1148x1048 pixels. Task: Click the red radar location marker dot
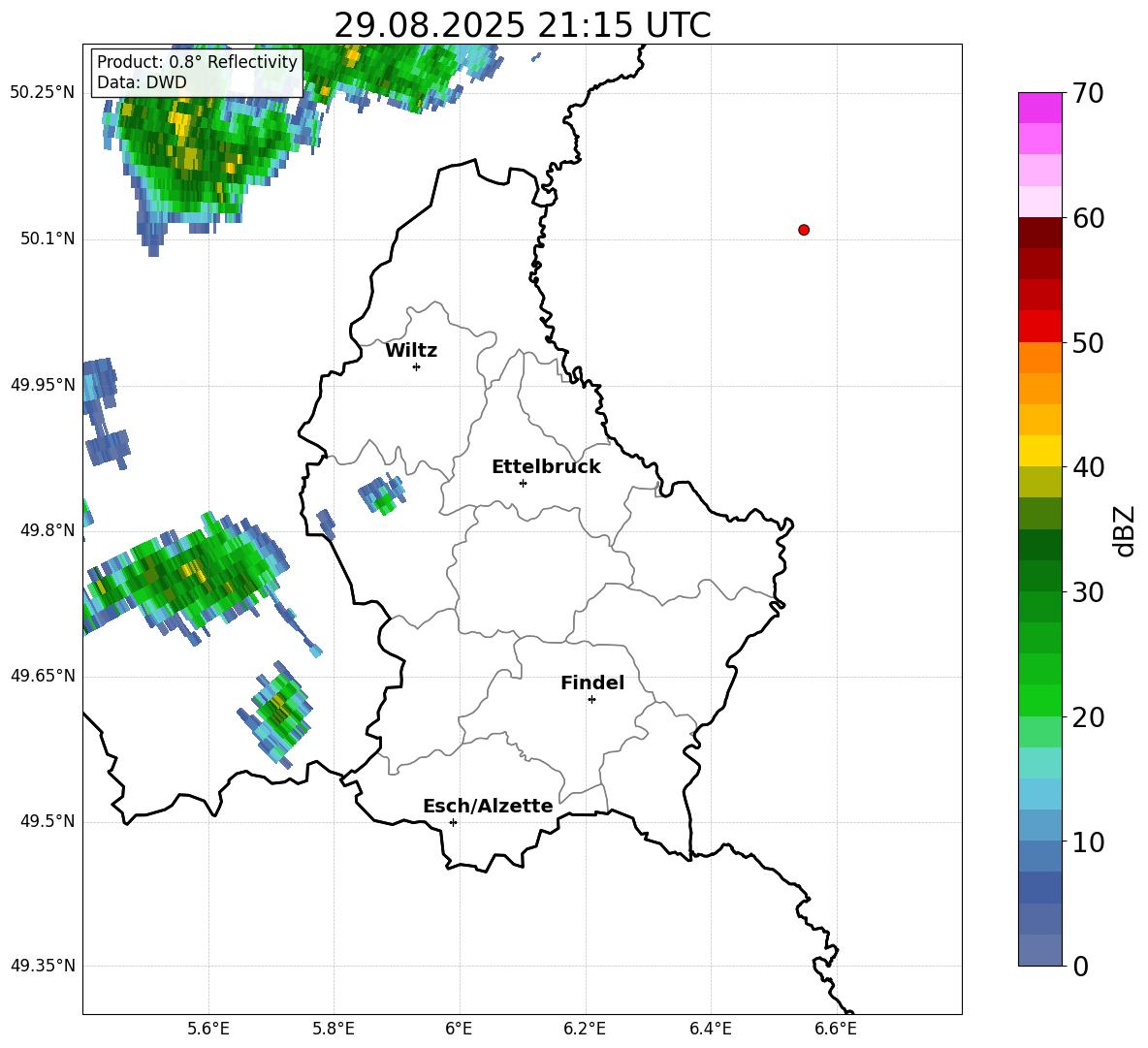point(804,230)
